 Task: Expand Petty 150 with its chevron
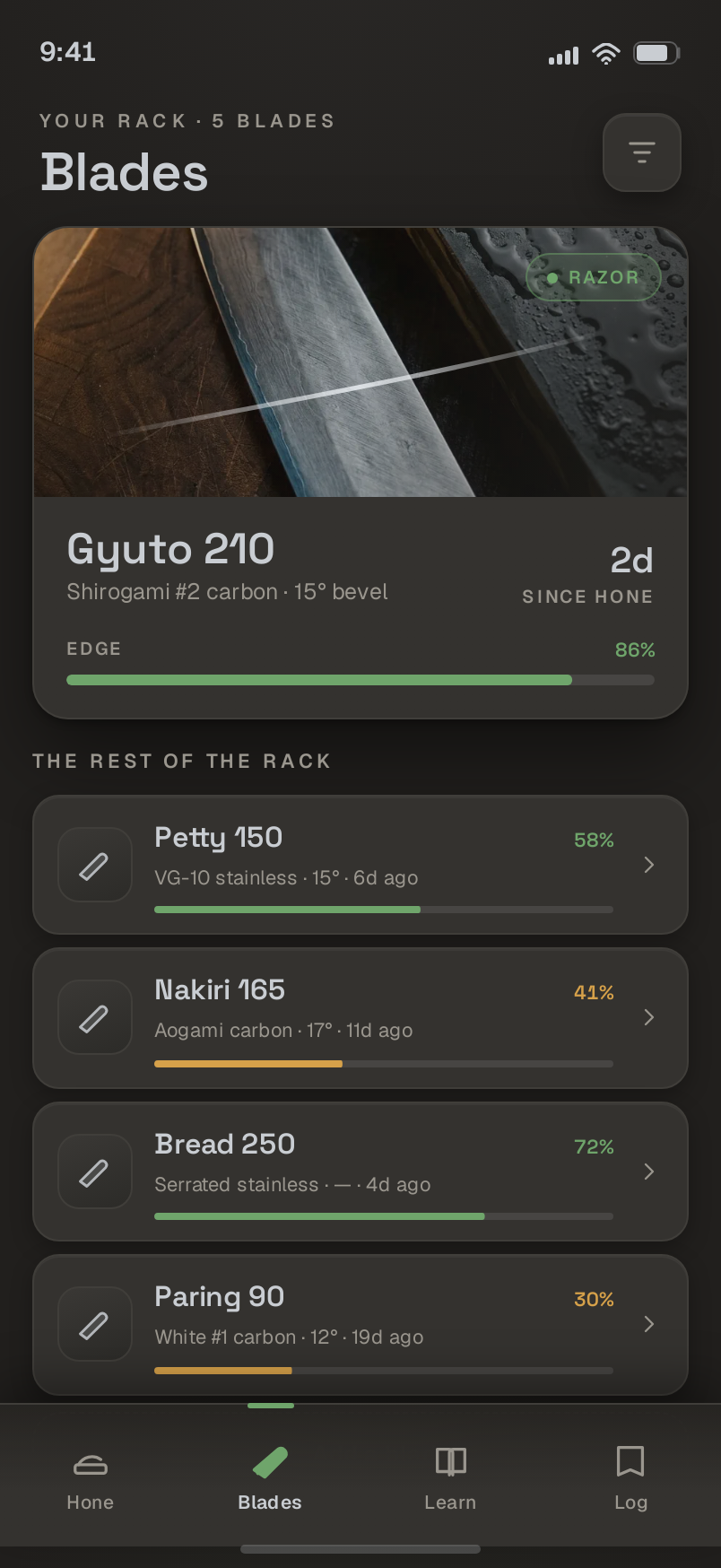tap(649, 865)
